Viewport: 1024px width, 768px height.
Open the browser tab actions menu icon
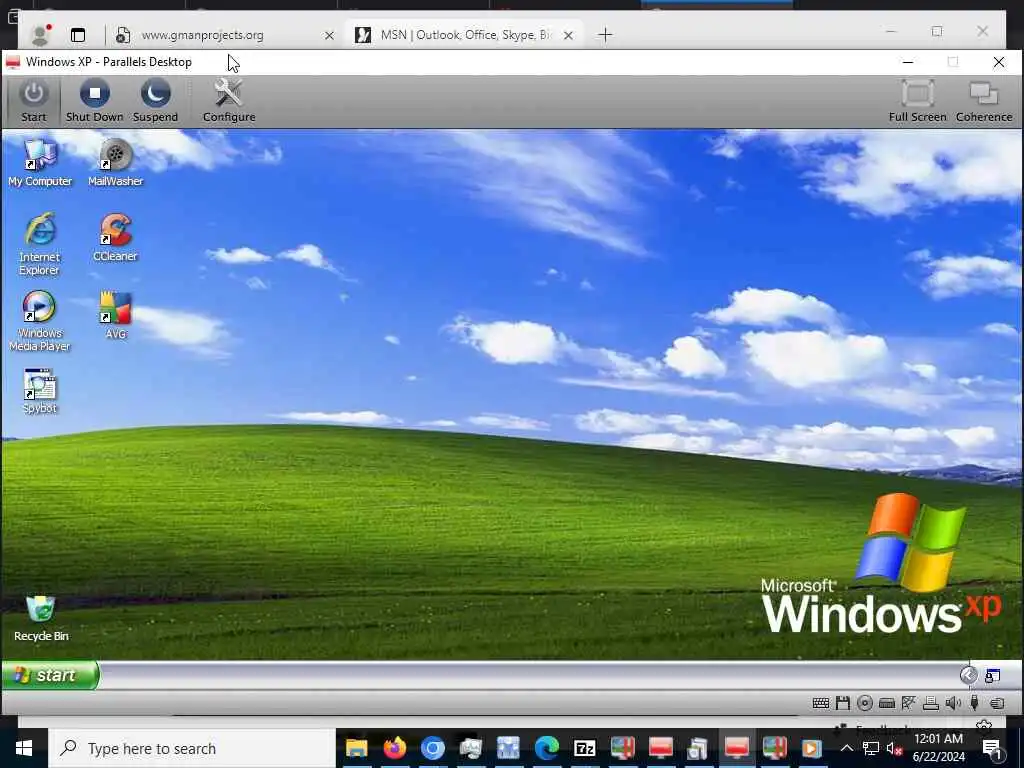click(78, 35)
